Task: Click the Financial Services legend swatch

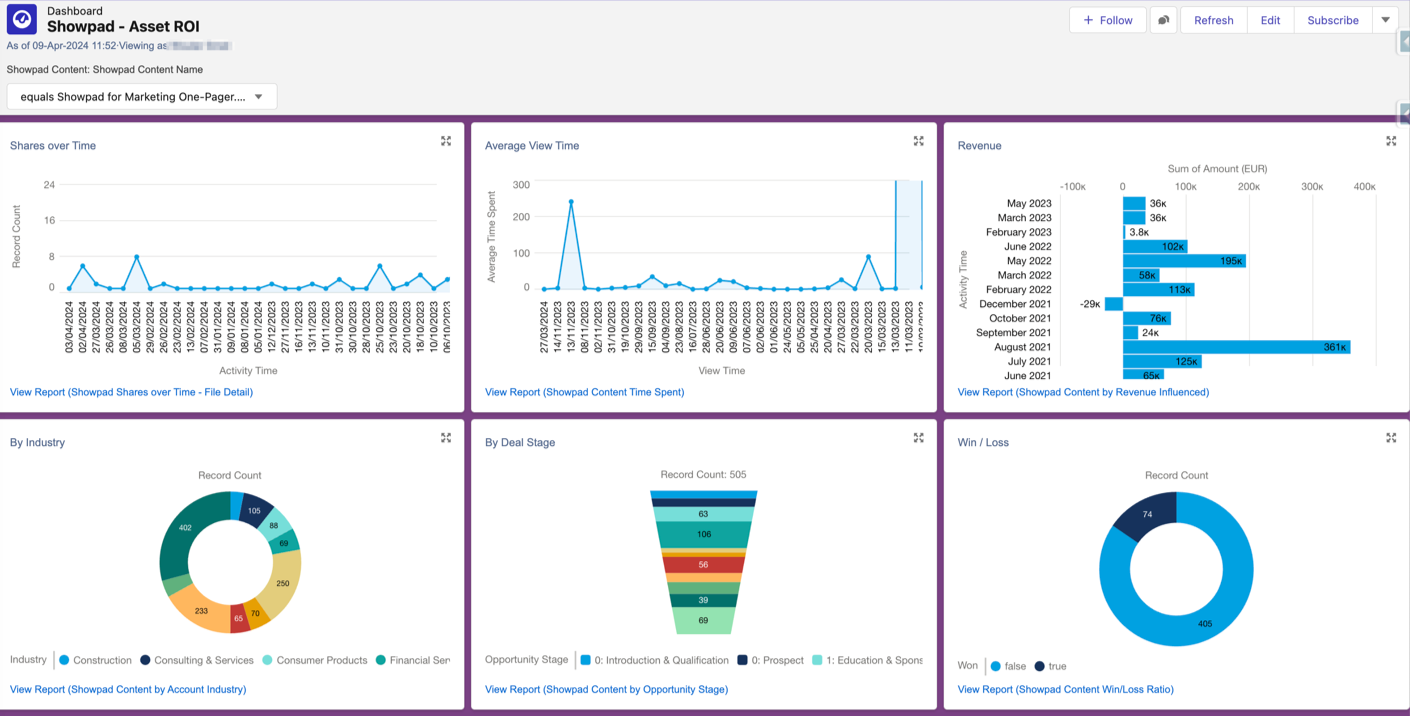Action: click(380, 660)
